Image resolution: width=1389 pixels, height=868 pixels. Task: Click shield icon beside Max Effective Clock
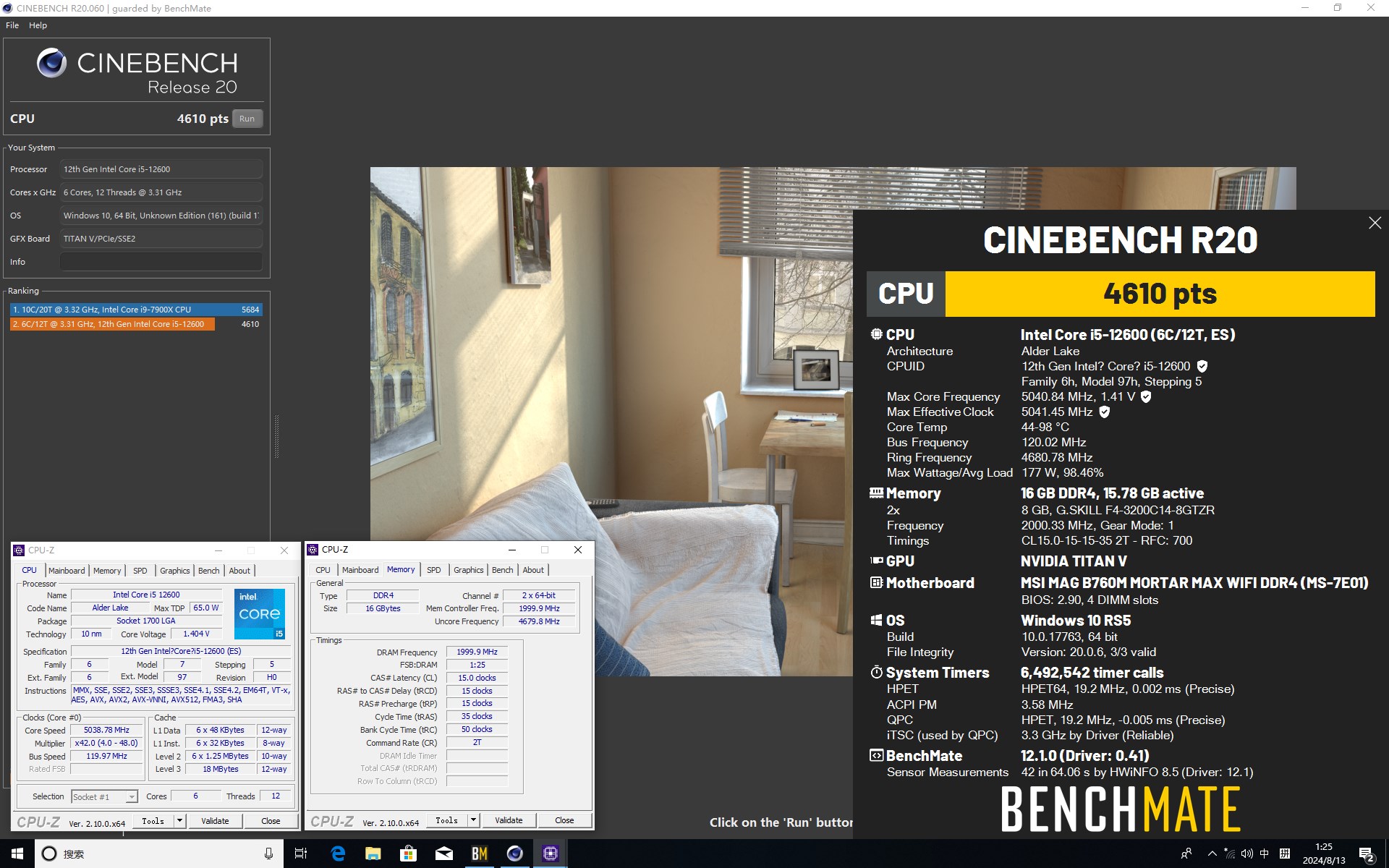click(1105, 412)
